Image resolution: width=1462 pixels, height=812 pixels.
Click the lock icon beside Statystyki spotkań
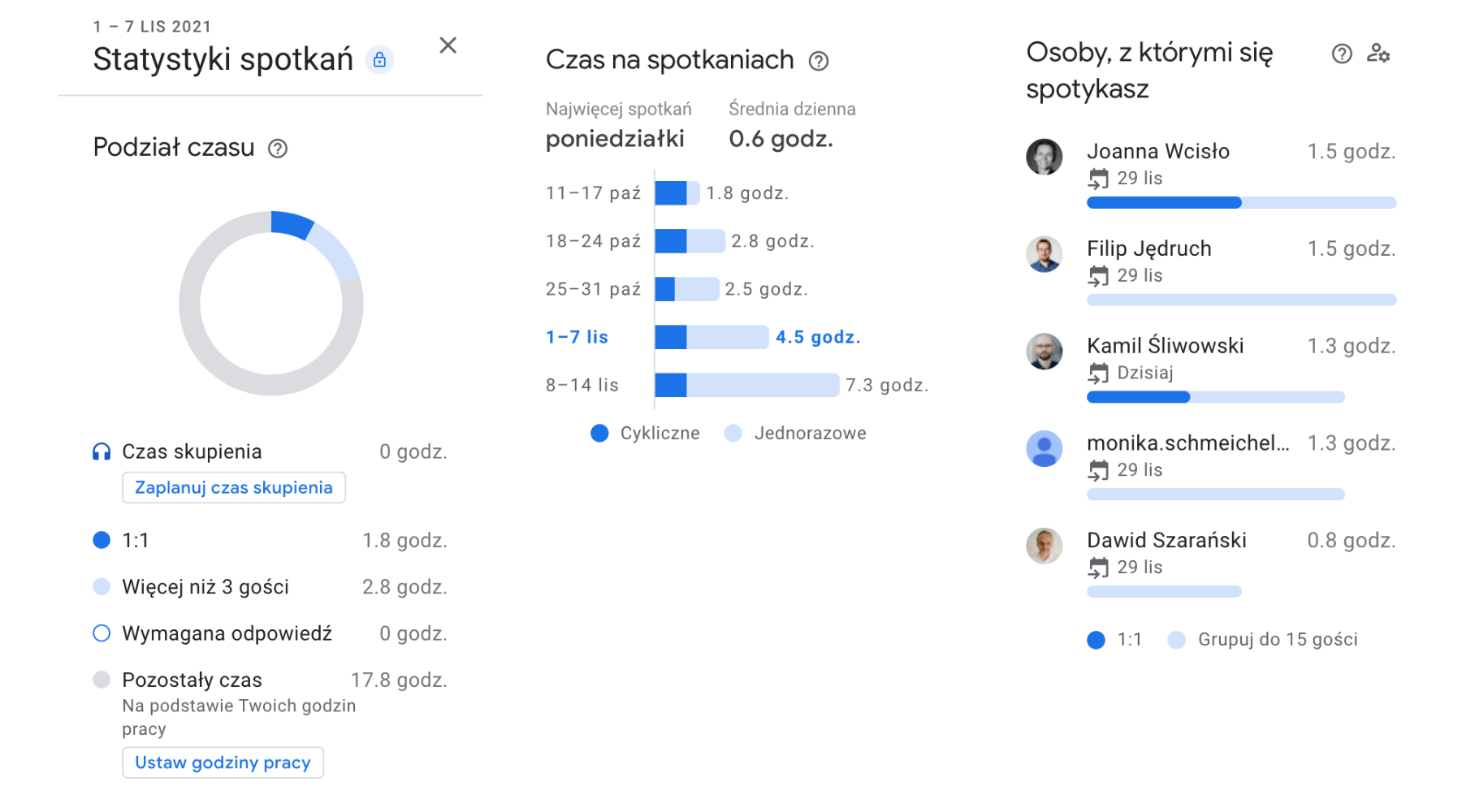(x=379, y=60)
